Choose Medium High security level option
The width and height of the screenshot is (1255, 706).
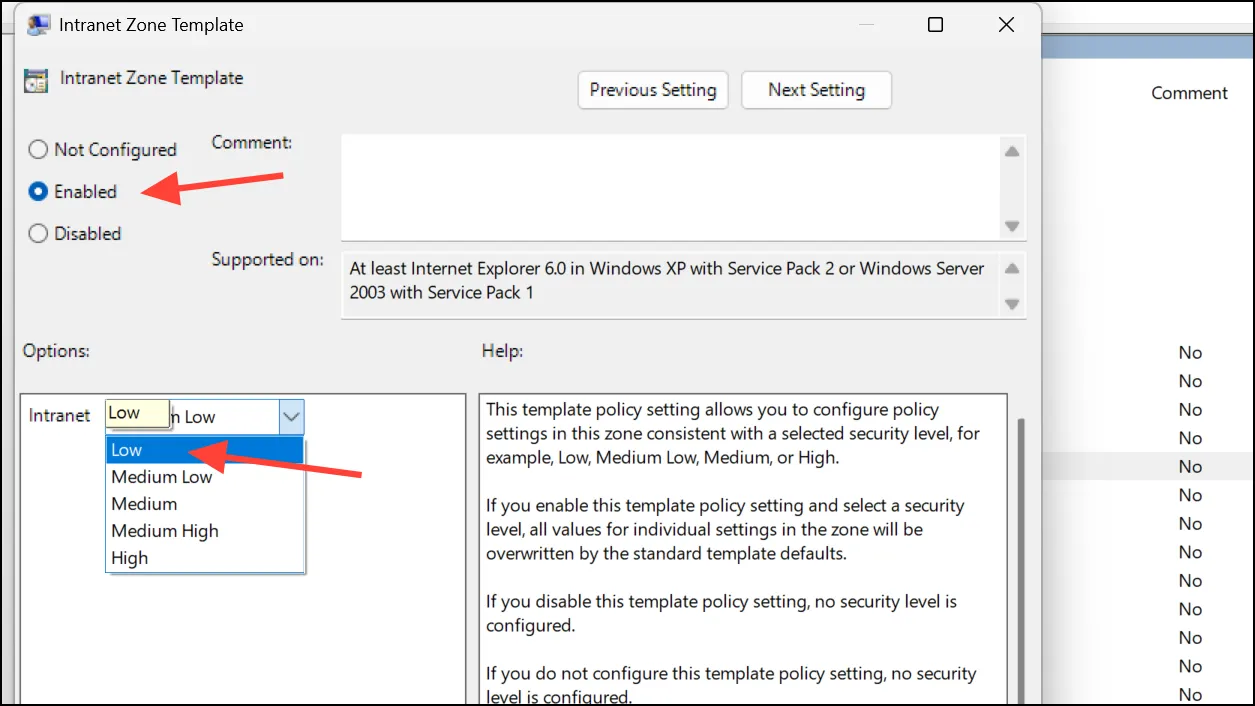pos(204,531)
